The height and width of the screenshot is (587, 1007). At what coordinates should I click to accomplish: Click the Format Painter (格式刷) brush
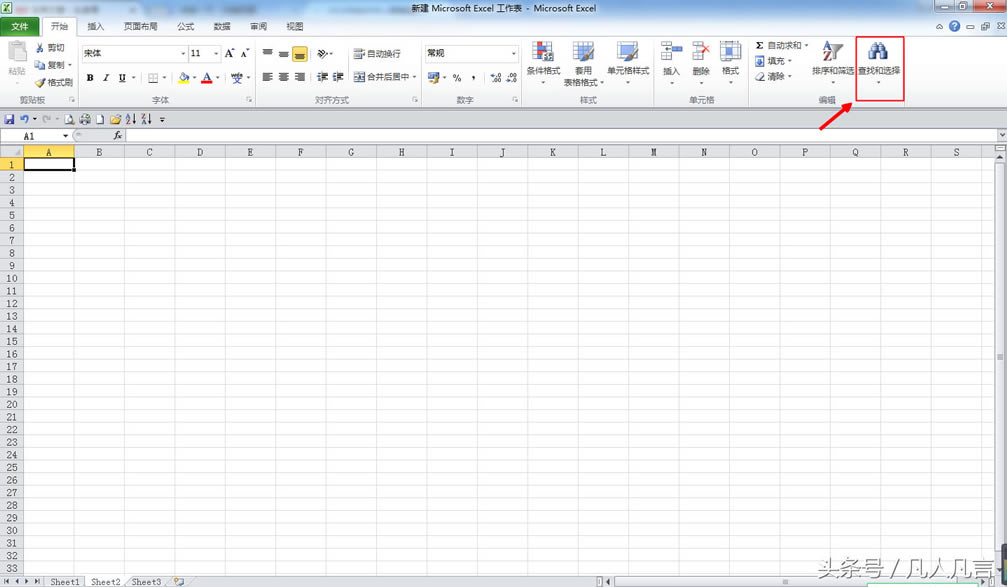tap(53, 83)
